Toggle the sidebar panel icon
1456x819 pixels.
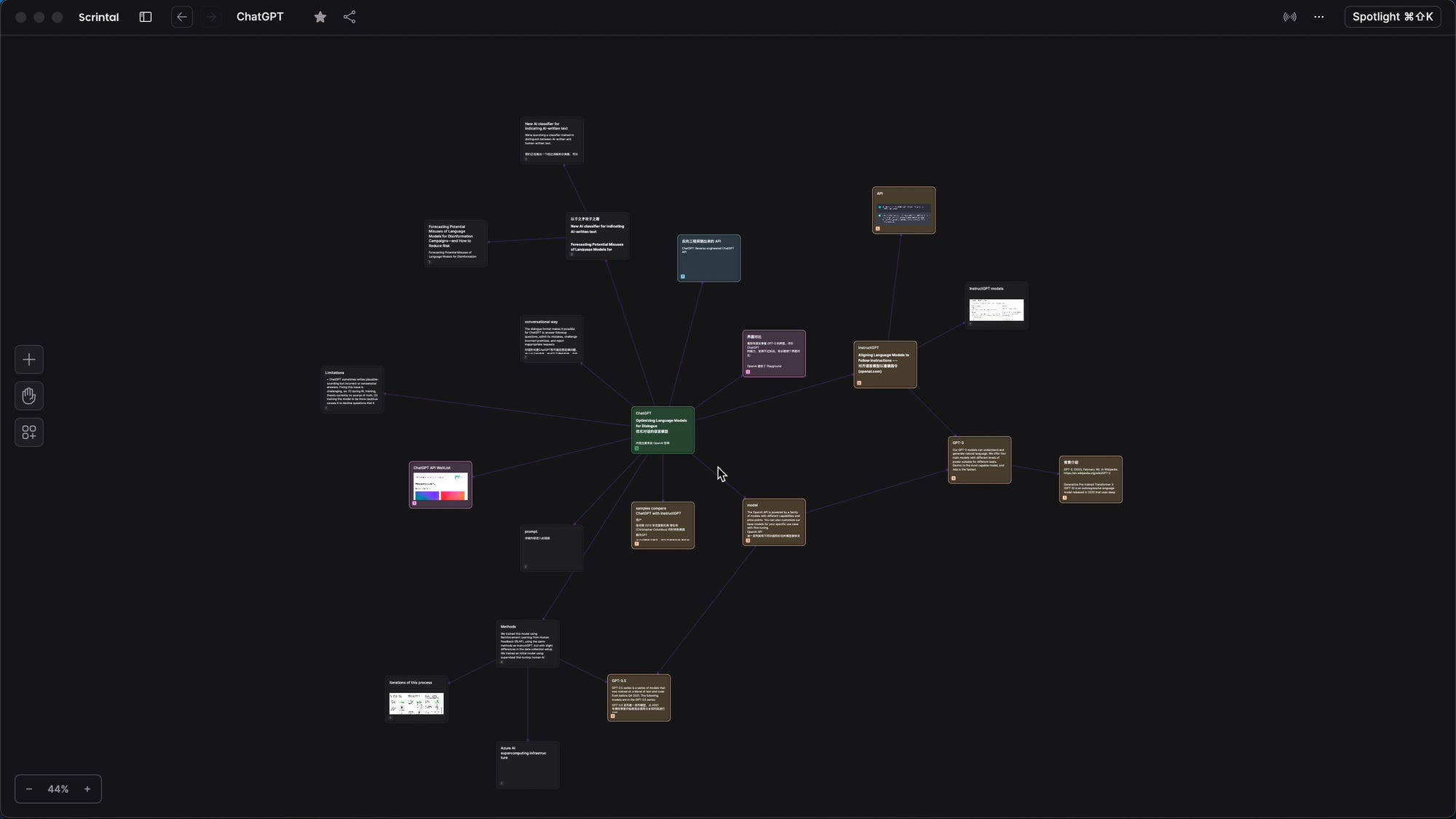click(x=146, y=17)
